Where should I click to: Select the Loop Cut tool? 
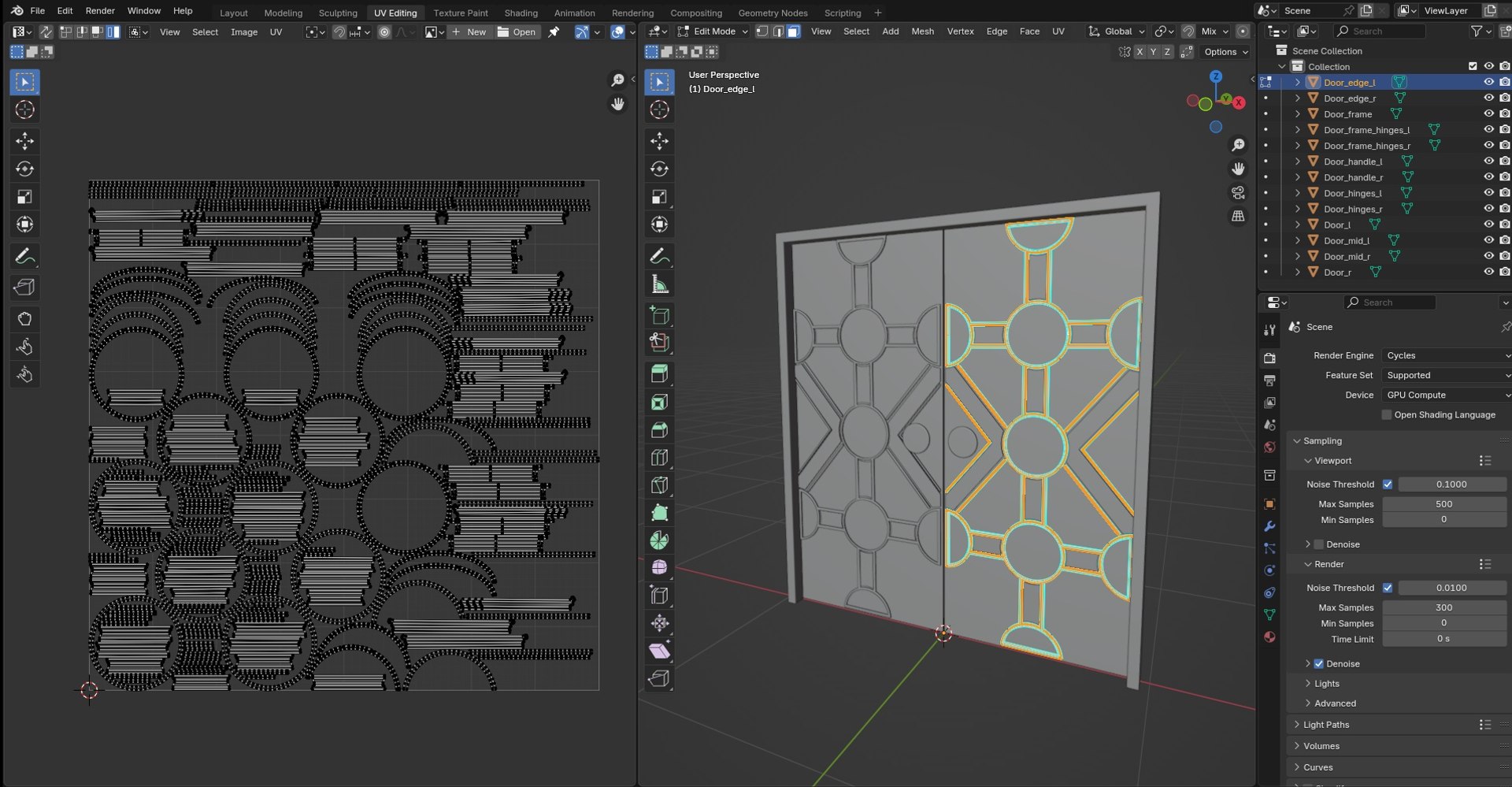pos(660,458)
